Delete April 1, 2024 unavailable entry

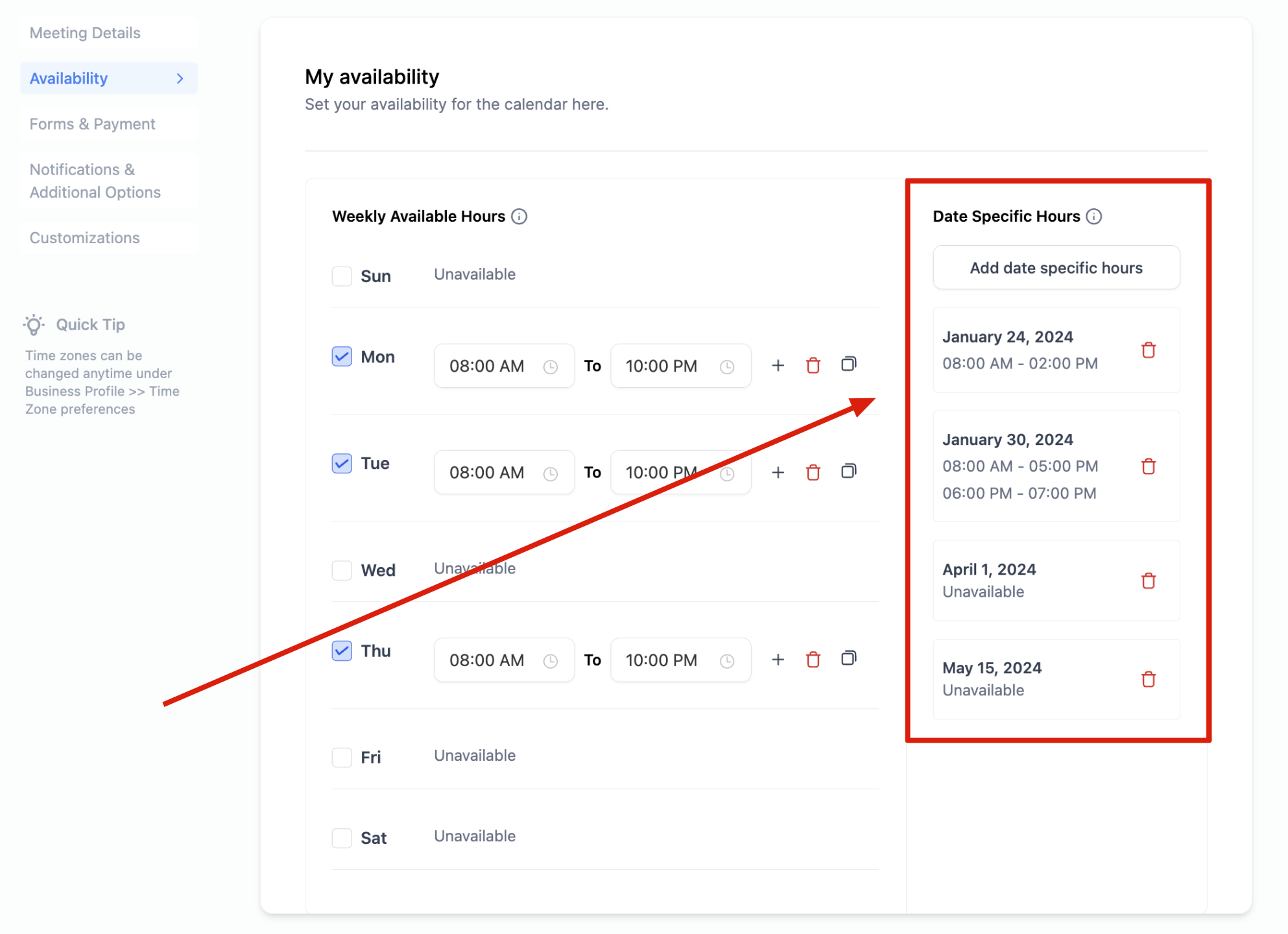1148,581
